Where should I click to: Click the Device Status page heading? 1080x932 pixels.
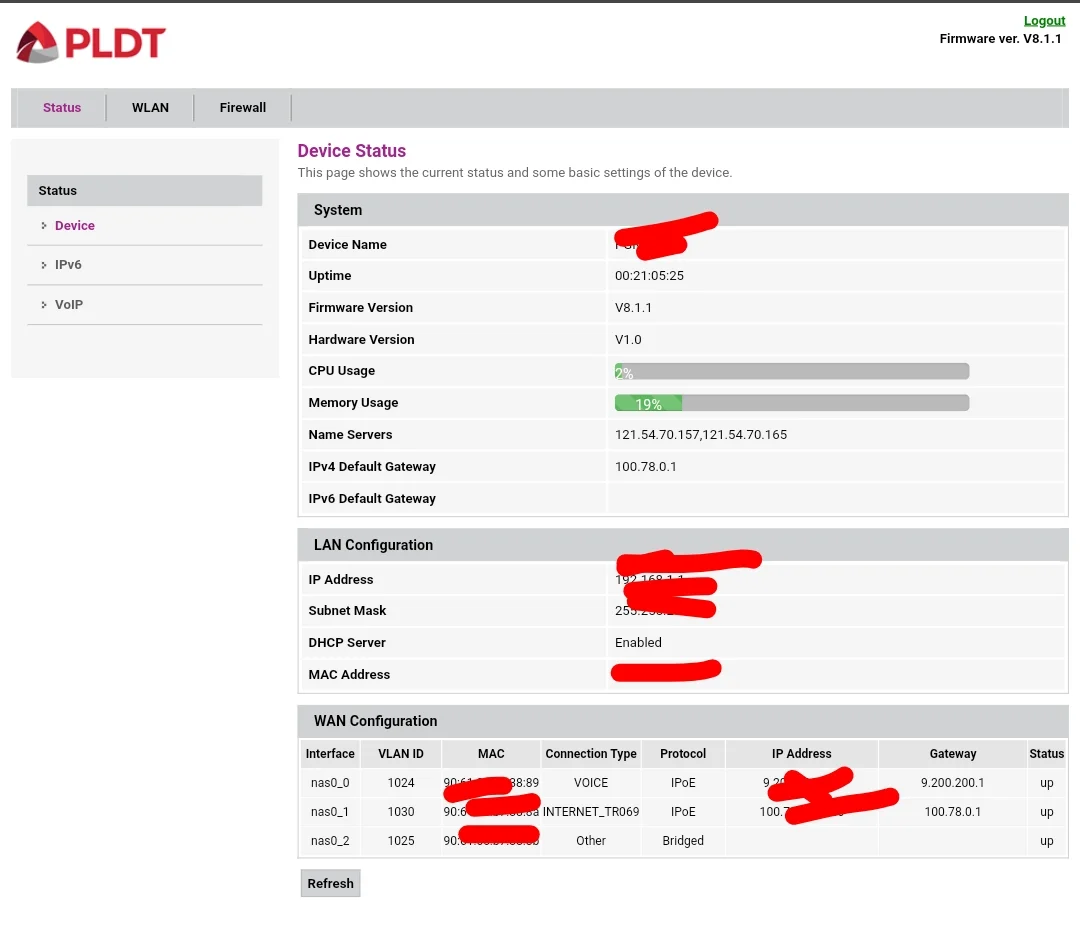(351, 151)
